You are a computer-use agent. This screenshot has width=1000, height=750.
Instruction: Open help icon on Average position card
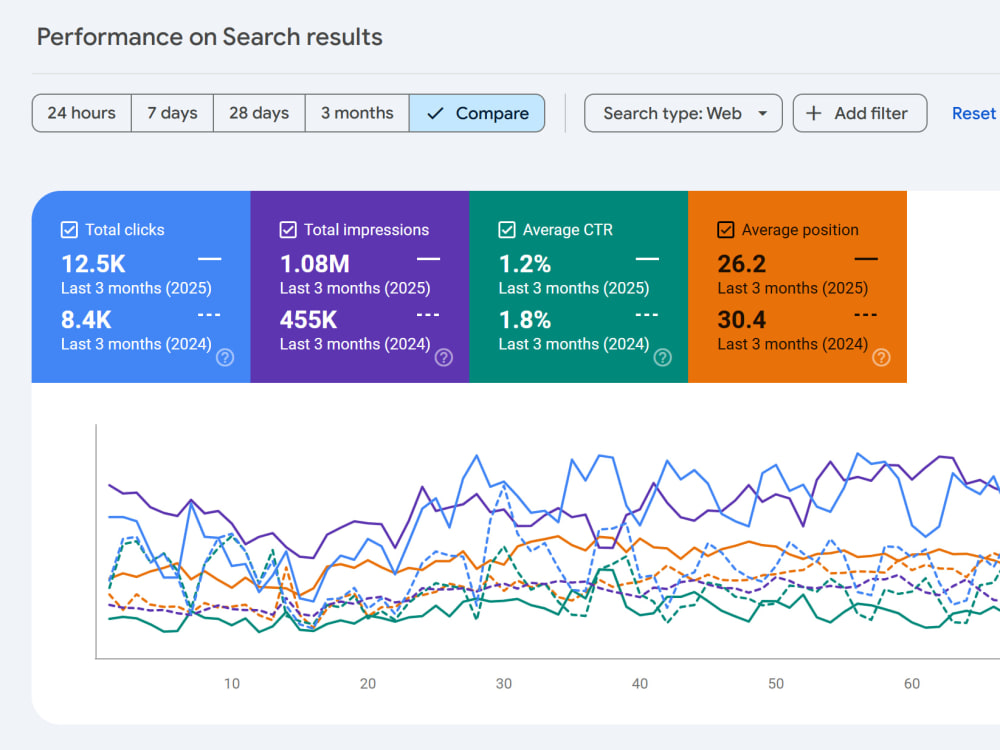[x=881, y=358]
